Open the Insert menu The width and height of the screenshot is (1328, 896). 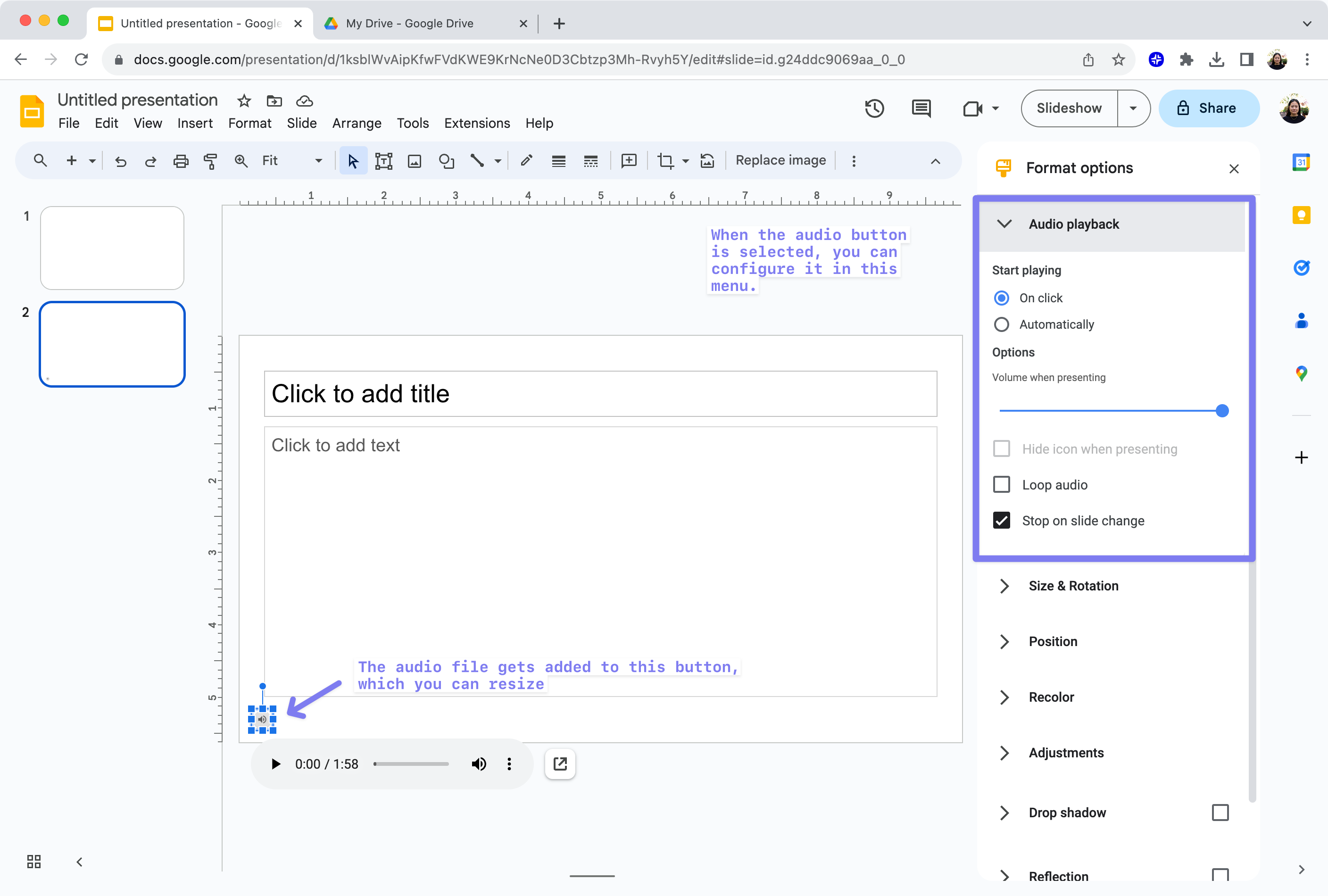pos(195,123)
